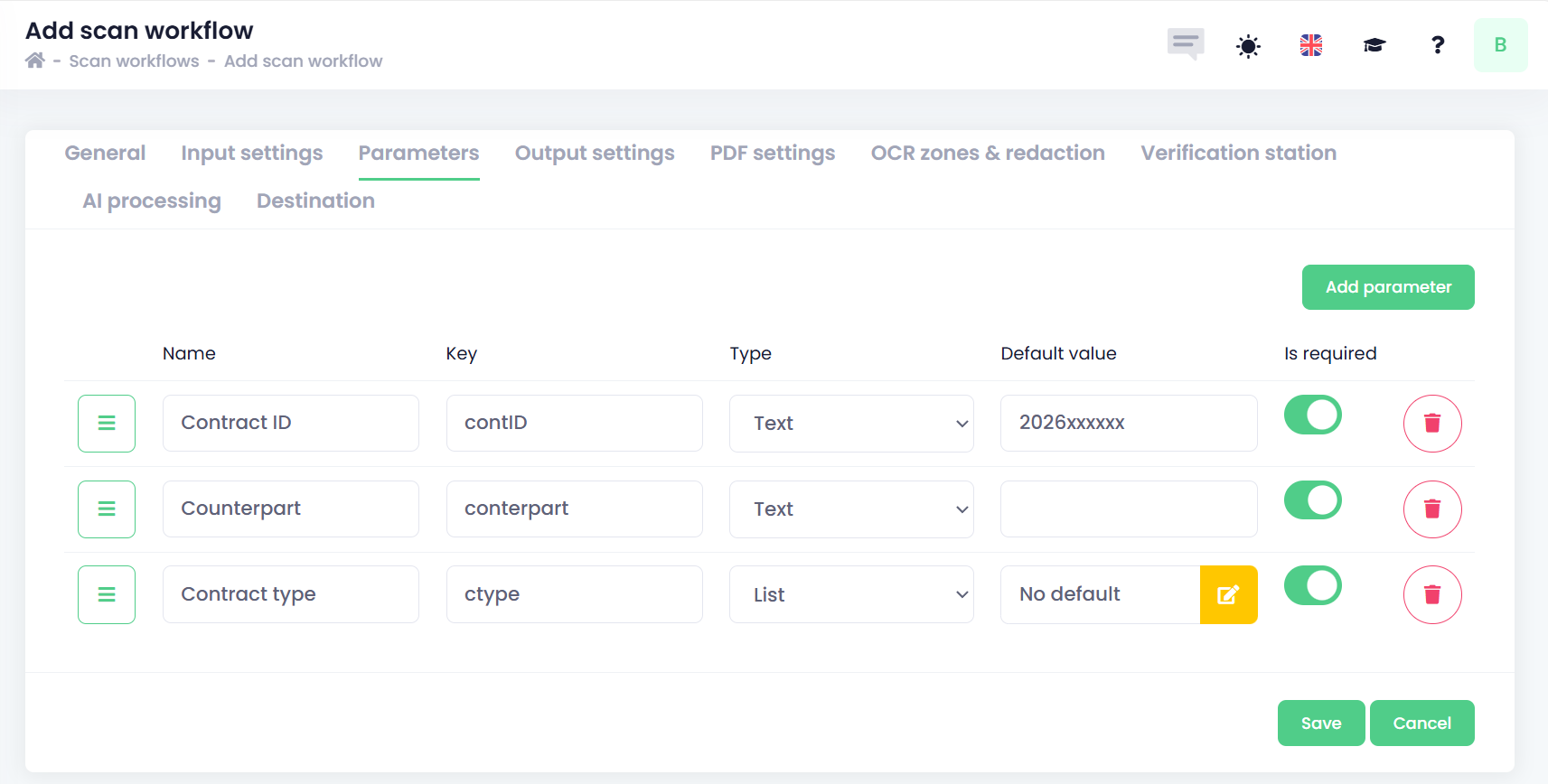
Task: Open the graduation cap tutorials icon
Action: click(1374, 45)
